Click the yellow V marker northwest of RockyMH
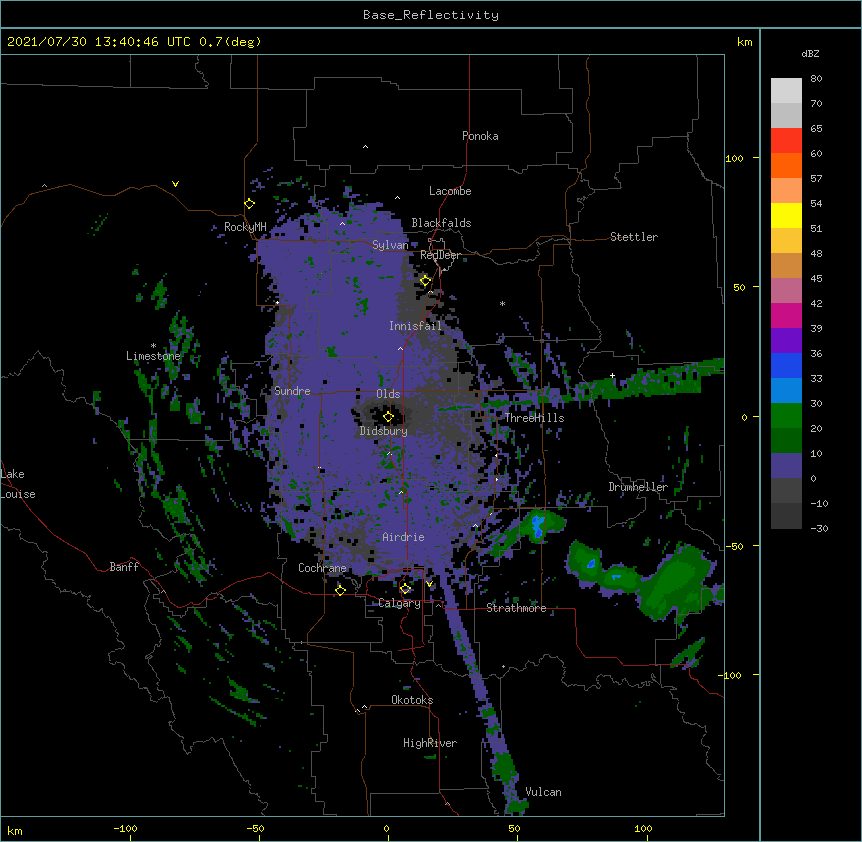The image size is (862, 842). (x=175, y=184)
